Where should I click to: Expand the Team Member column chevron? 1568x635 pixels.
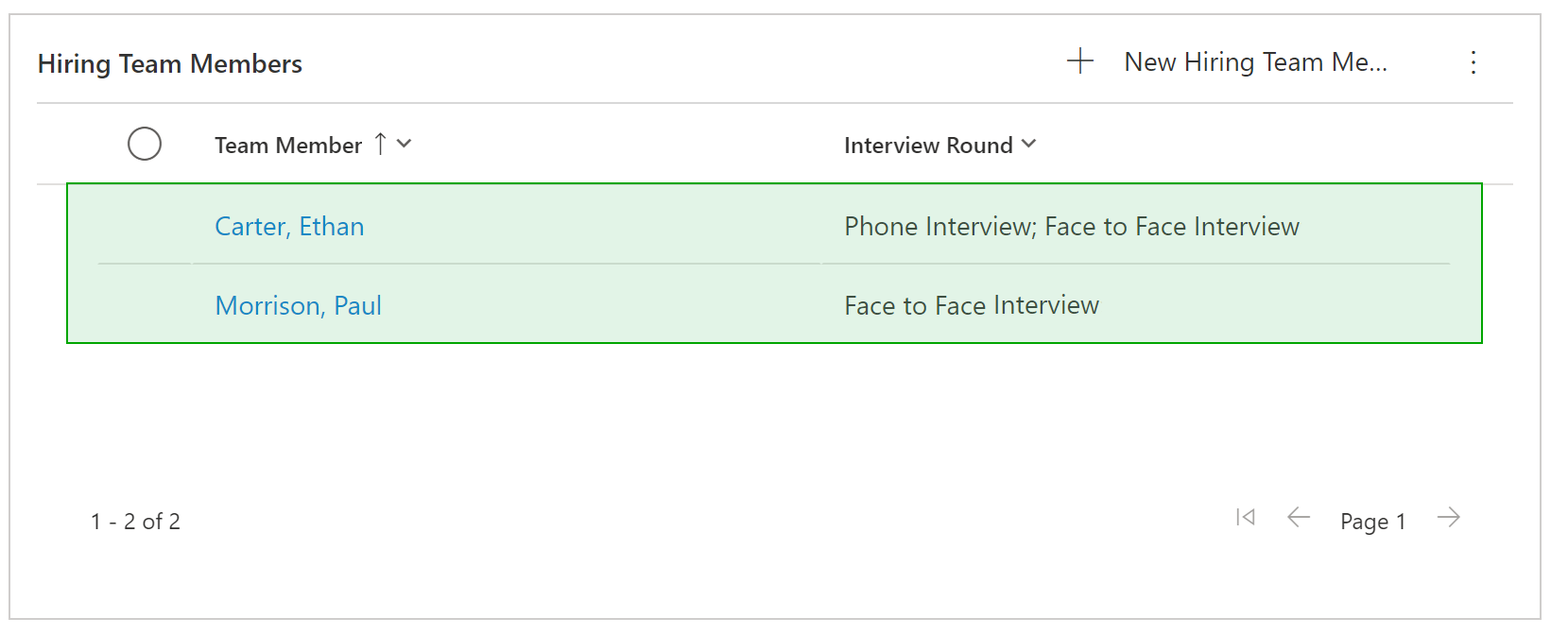tap(405, 144)
